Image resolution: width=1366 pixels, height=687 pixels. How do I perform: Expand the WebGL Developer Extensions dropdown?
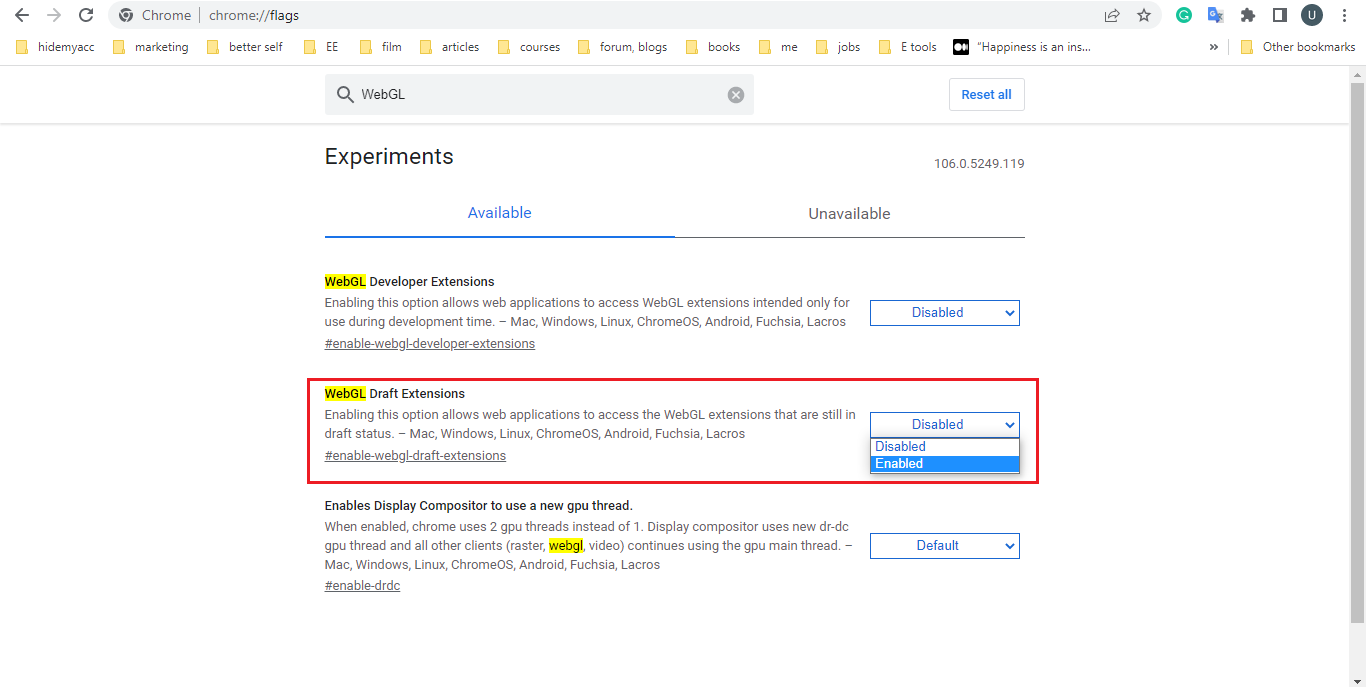coord(944,313)
